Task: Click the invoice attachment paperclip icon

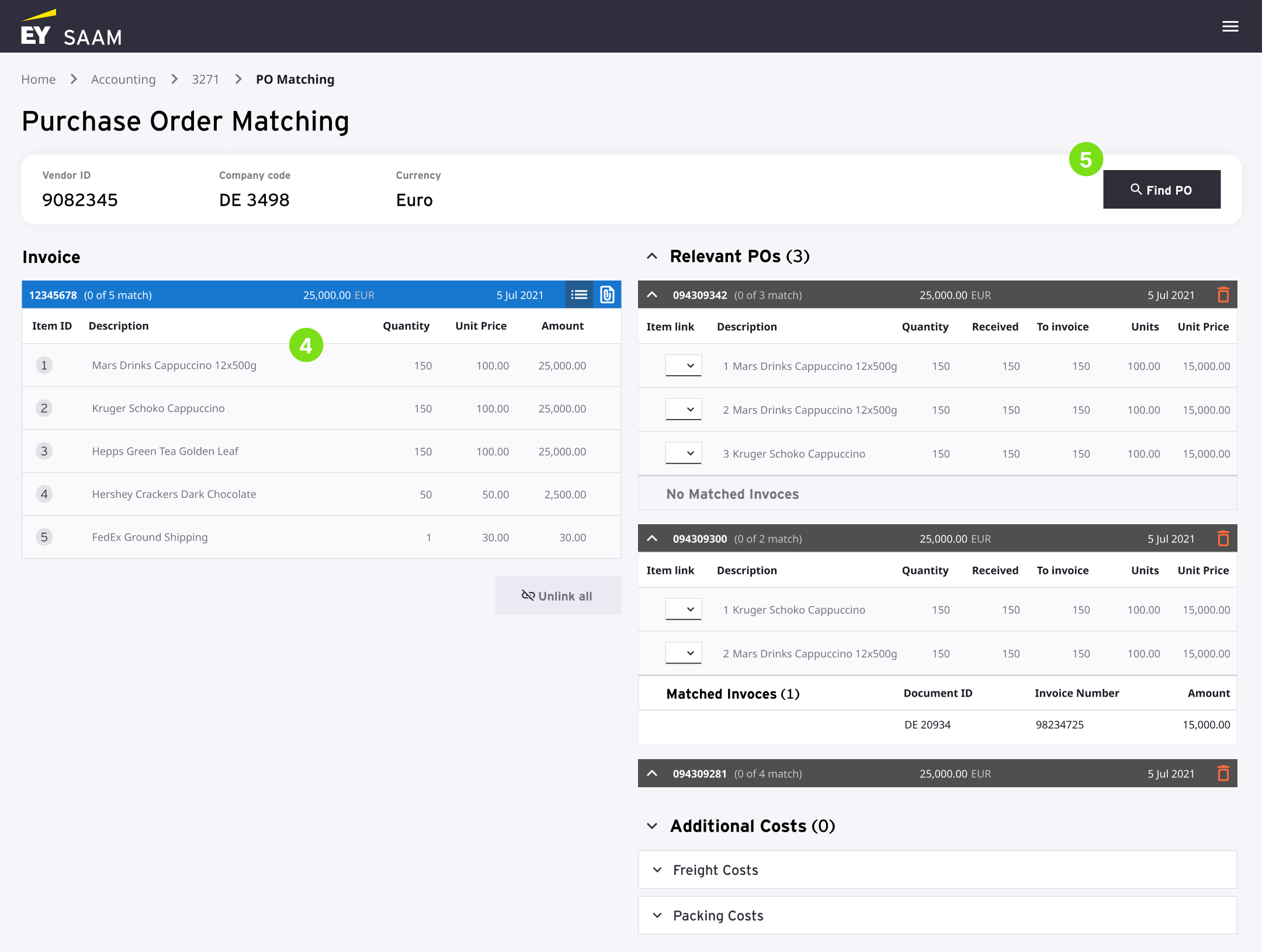Action: [x=607, y=295]
